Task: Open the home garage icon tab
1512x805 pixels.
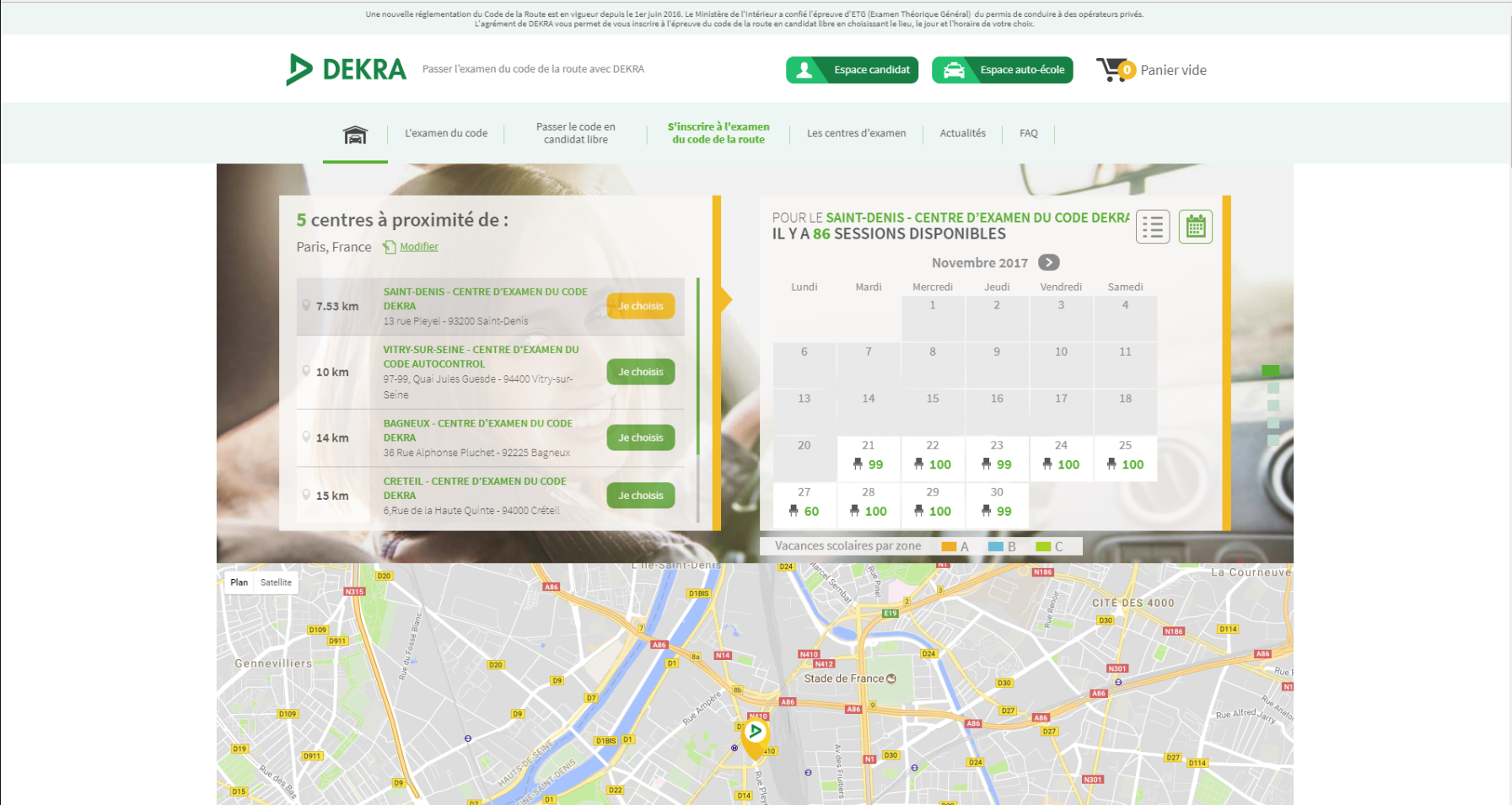Action: [x=355, y=134]
